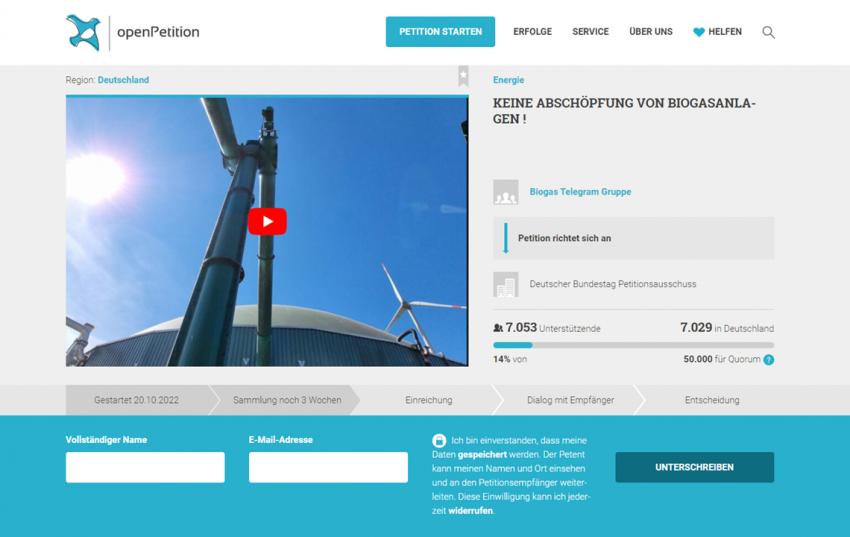
Task: Click the signature progress bar
Action: (x=634, y=345)
